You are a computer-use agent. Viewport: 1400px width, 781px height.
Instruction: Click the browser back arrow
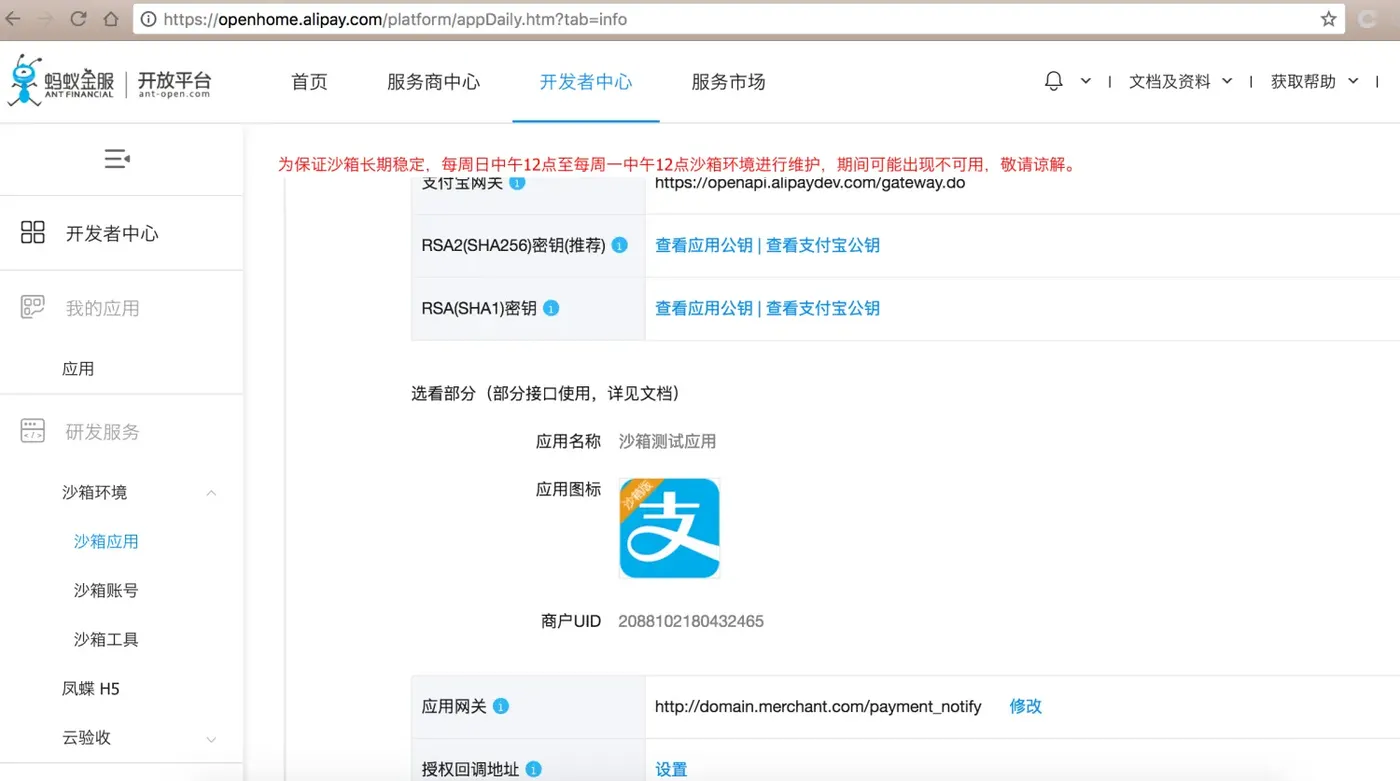12,19
